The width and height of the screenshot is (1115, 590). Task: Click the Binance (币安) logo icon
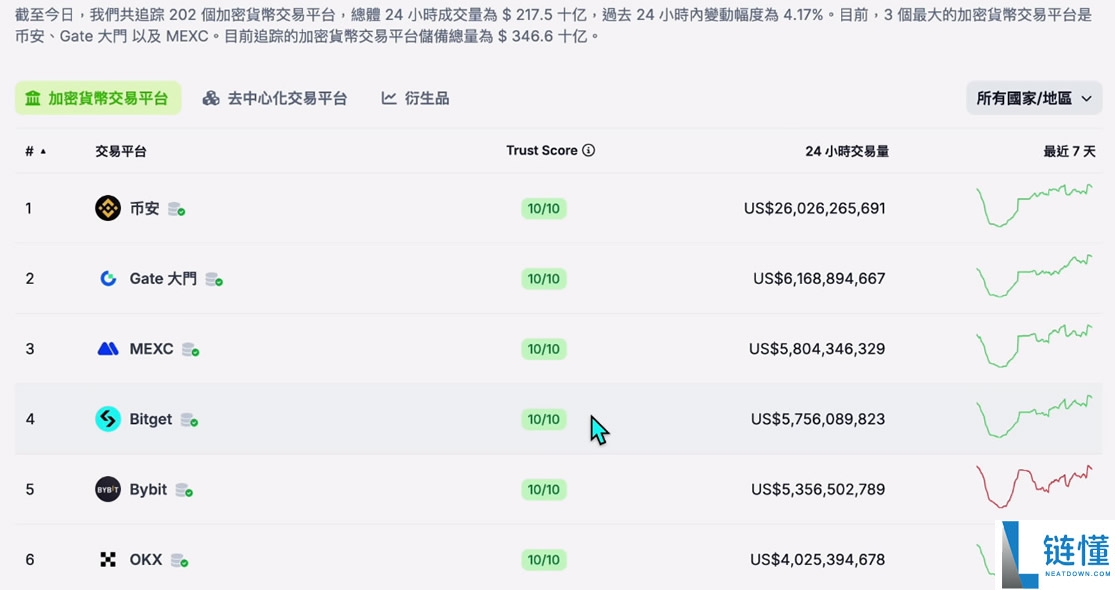point(108,208)
